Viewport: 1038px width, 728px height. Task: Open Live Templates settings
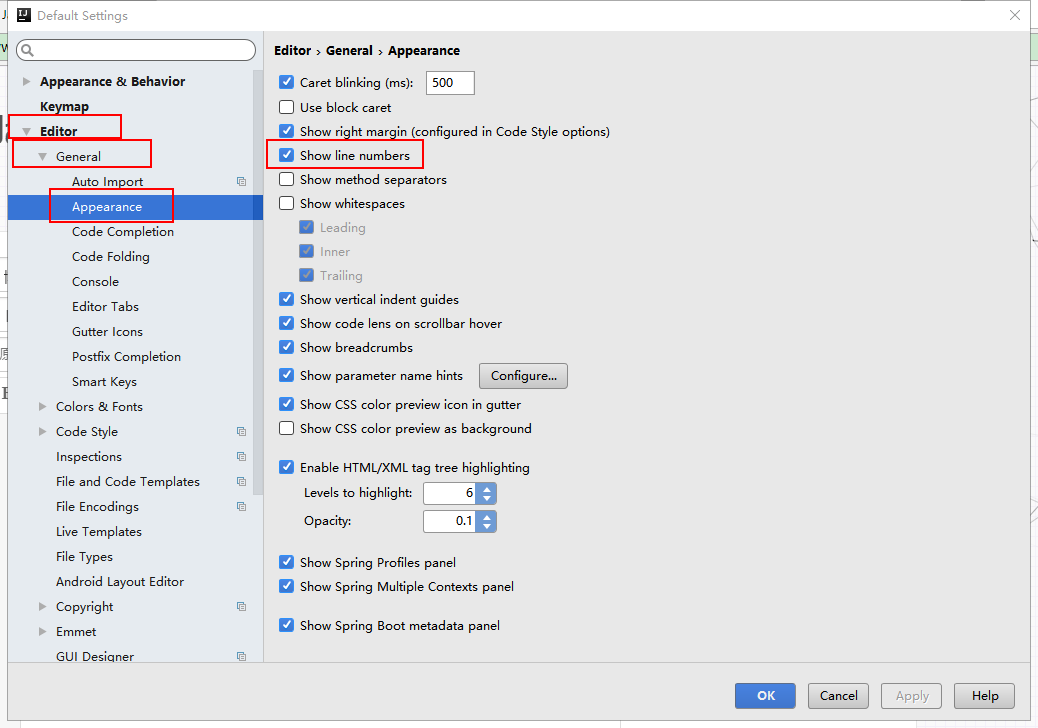pyautogui.click(x=99, y=531)
